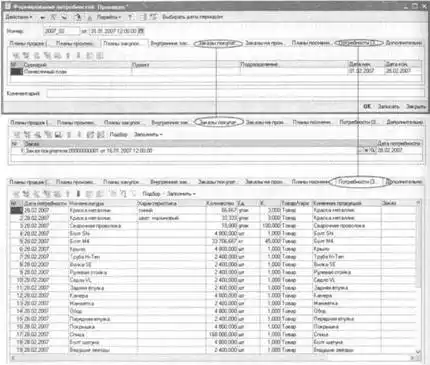
Task: Click Болт шатуна in the Конечная продукция column
Action: pos(328,342)
